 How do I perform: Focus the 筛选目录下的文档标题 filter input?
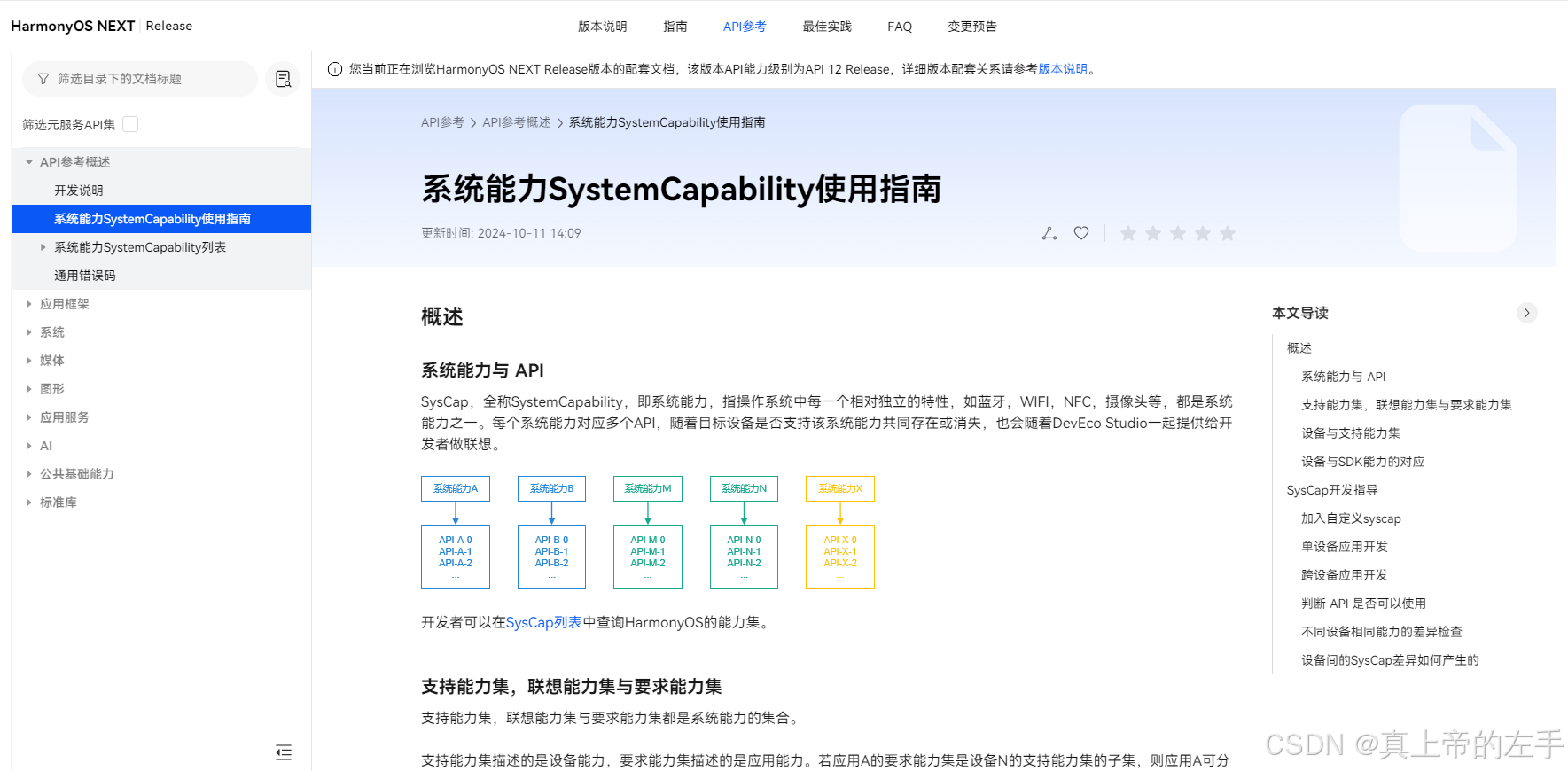tap(139, 79)
